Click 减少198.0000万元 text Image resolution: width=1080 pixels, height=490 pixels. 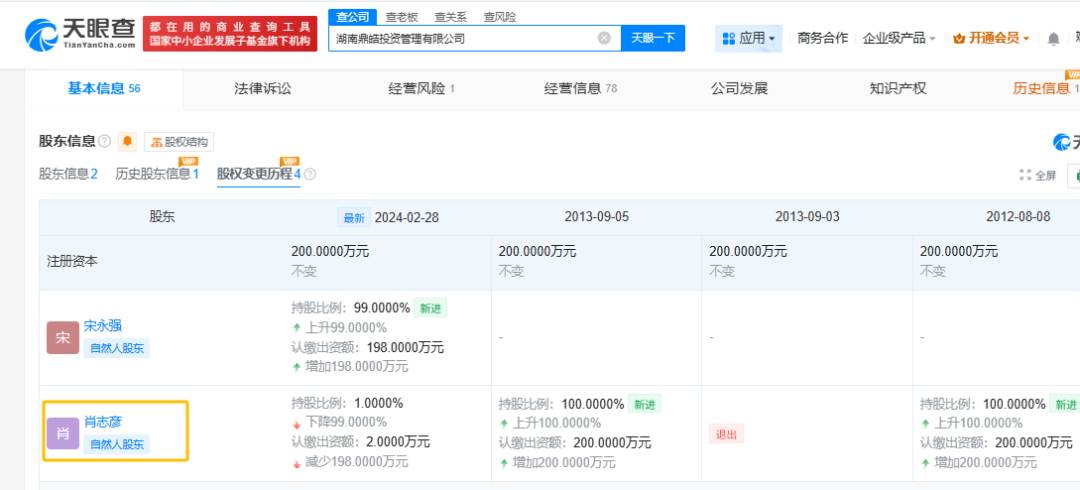coord(357,461)
